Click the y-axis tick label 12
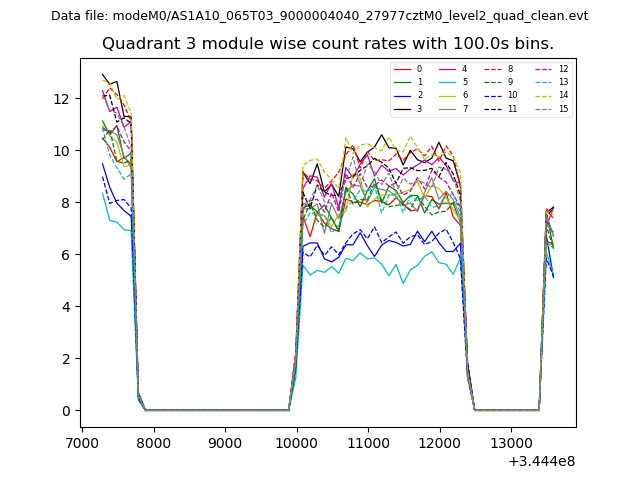This screenshot has height=480, width=640. [61, 98]
